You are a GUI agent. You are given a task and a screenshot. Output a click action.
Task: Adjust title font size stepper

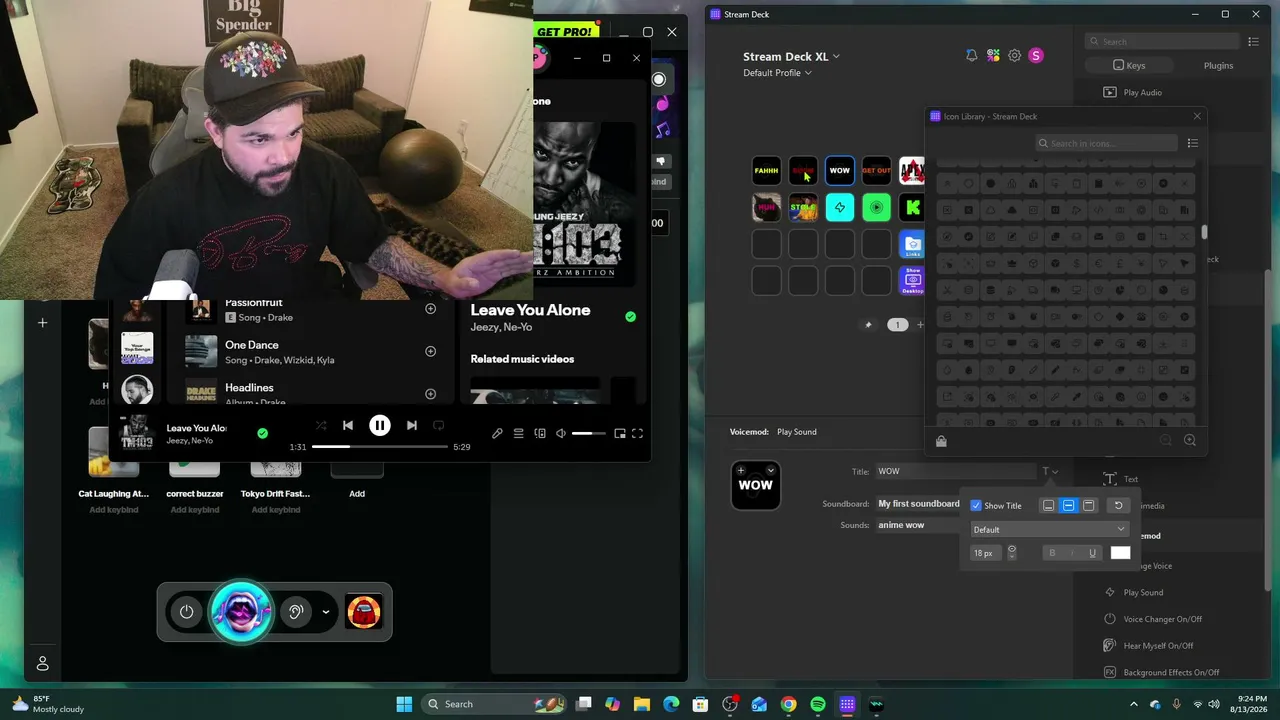pyautogui.click(x=1012, y=553)
